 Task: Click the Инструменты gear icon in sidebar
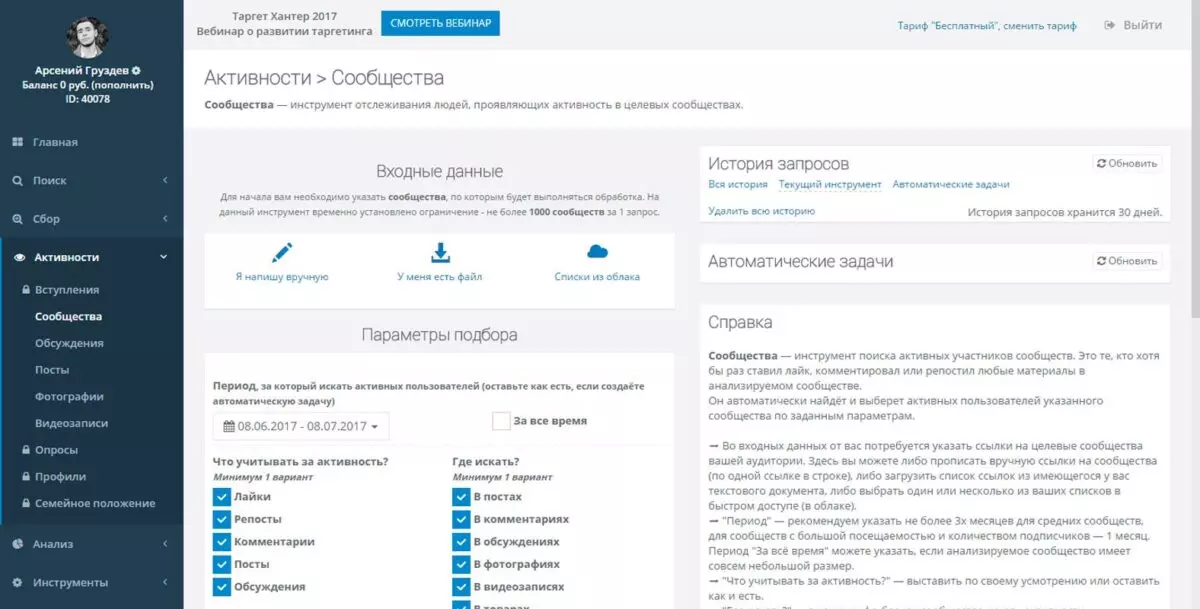pyautogui.click(x=17, y=582)
